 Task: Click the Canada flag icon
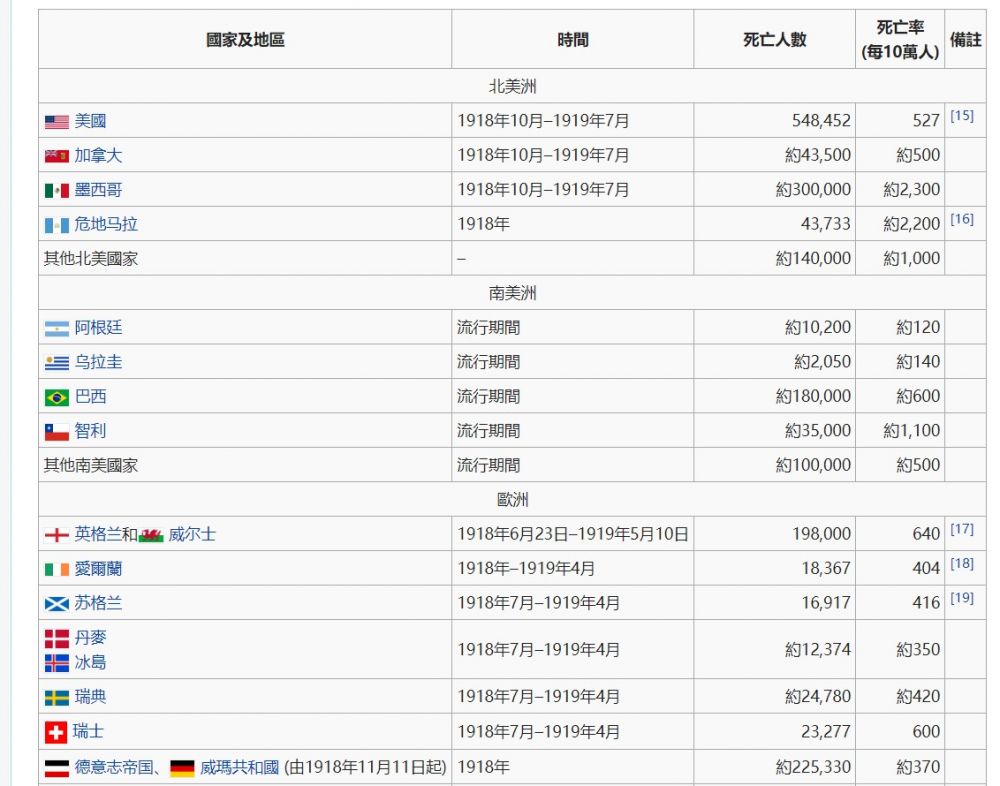(56, 156)
